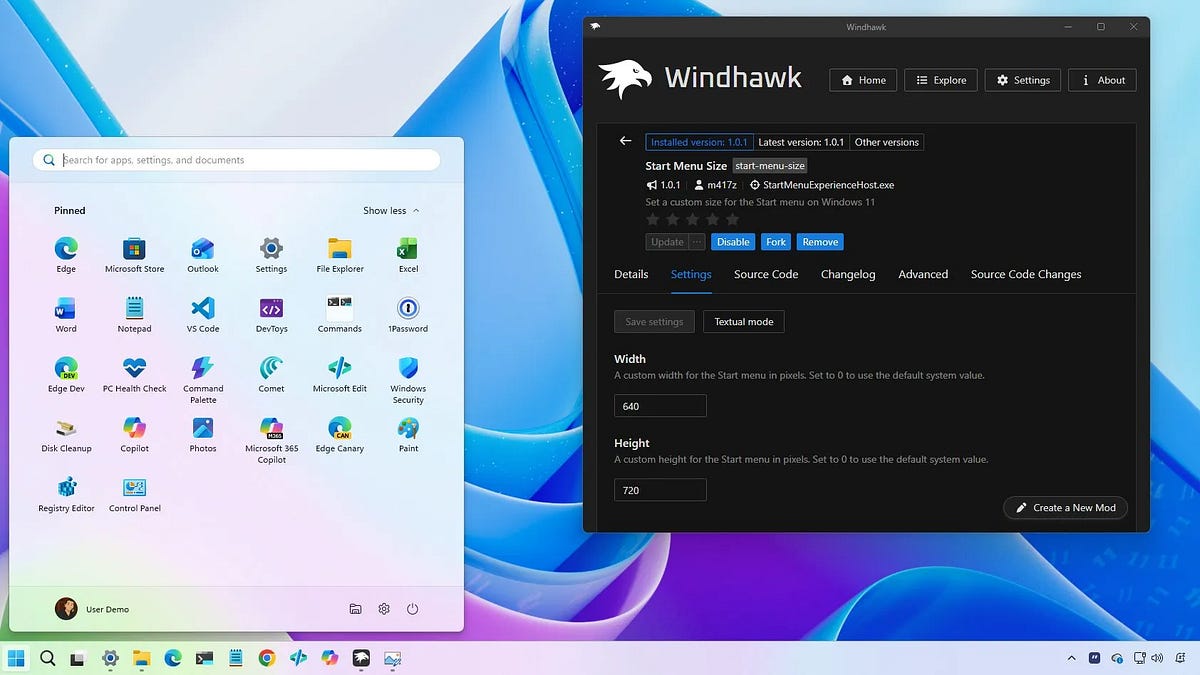
Task: Click the Windhawk icon on taskbar
Action: [x=361, y=658]
